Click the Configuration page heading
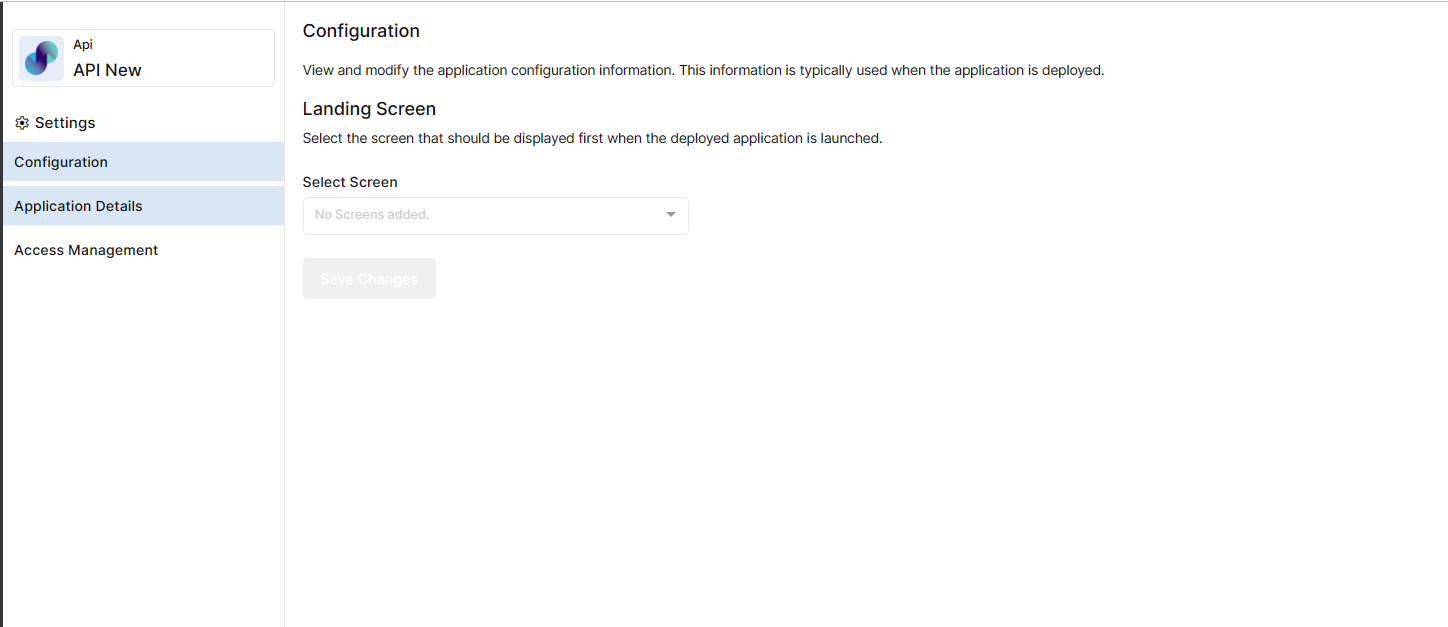The width and height of the screenshot is (1448, 627). click(361, 31)
